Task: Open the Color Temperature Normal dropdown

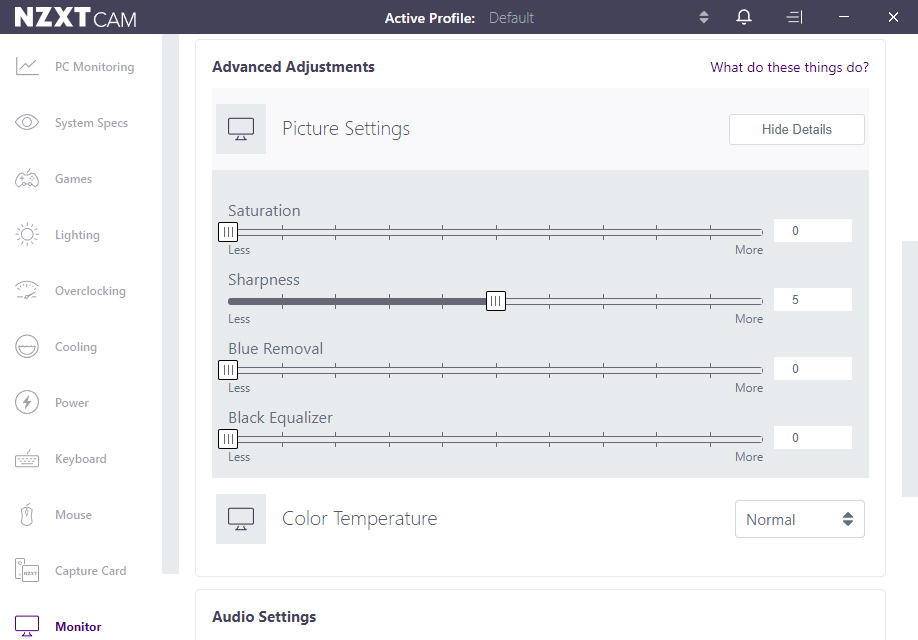Action: tap(799, 520)
